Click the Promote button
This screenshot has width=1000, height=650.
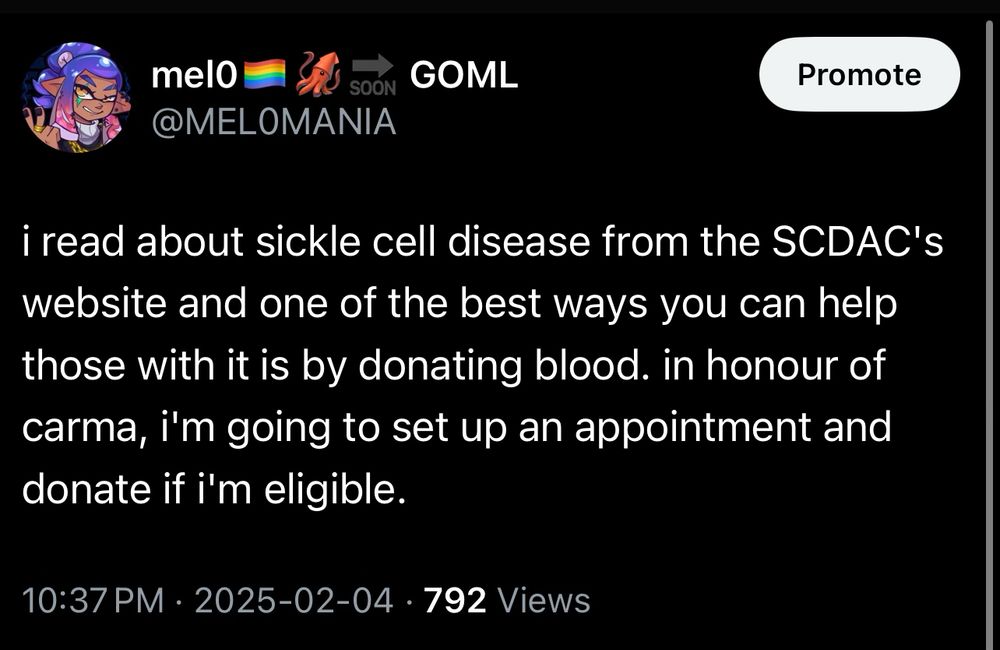pyautogui.click(x=859, y=74)
